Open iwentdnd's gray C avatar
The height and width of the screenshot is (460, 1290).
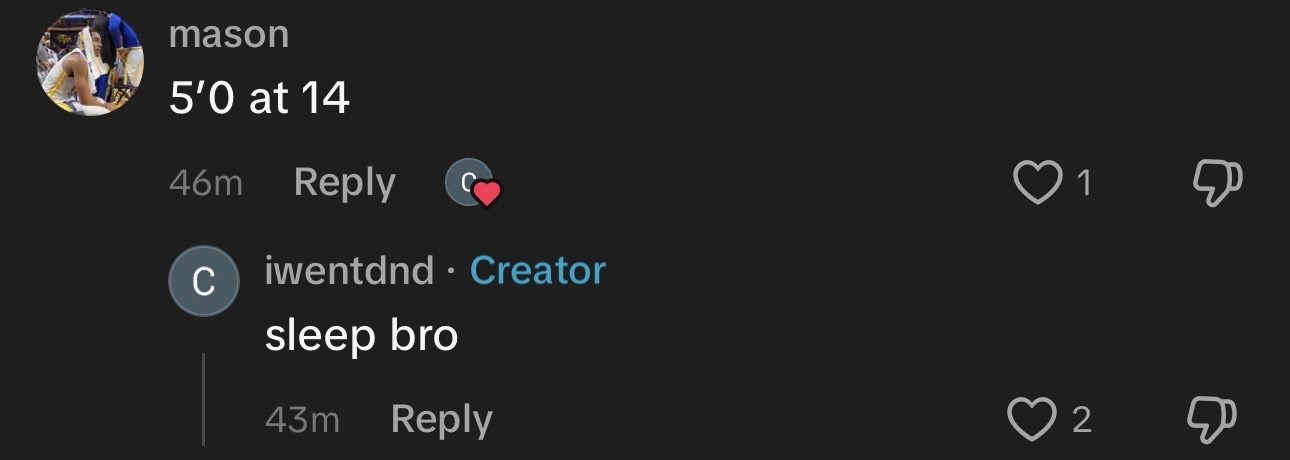[203, 283]
